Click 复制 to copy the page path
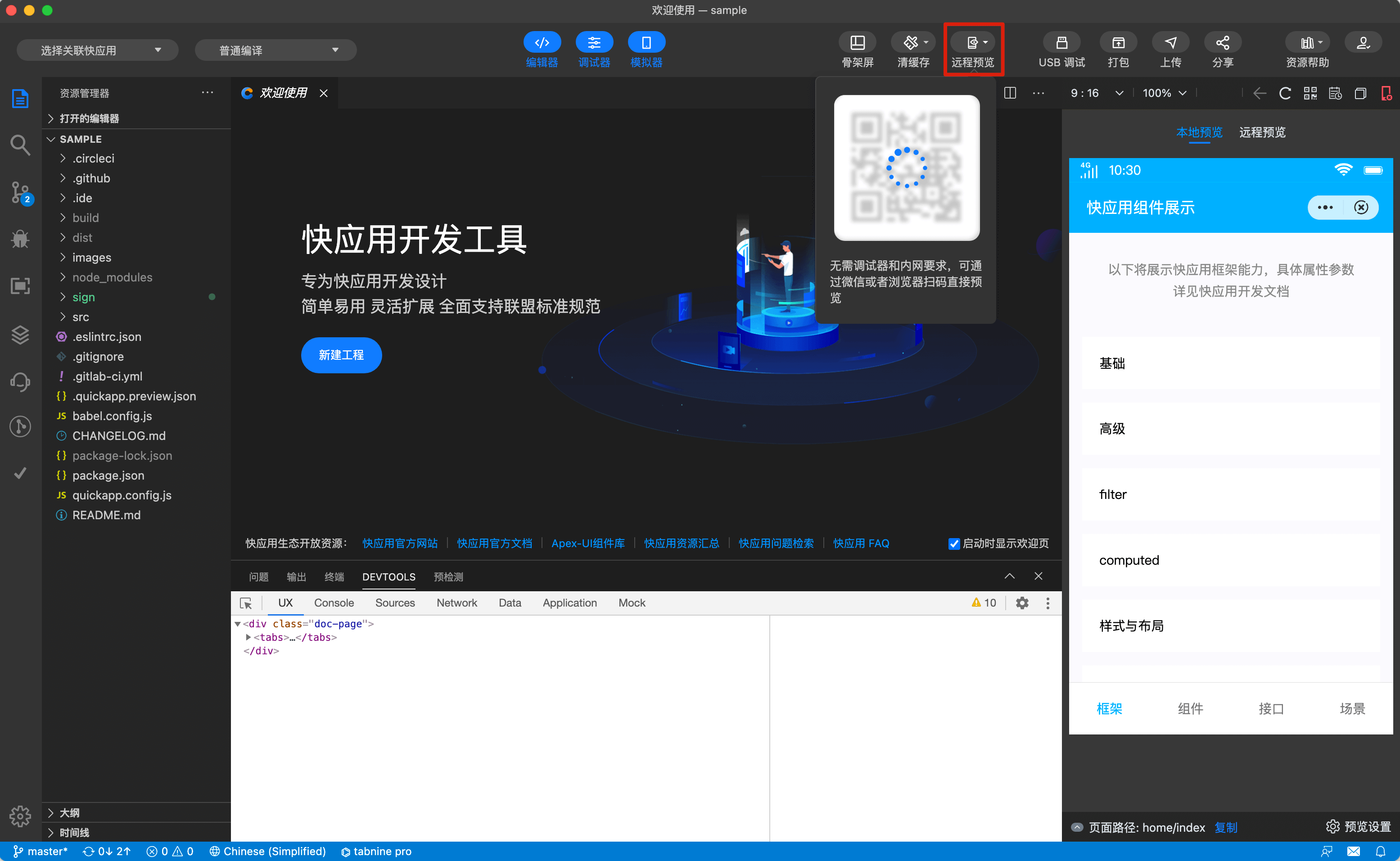This screenshot has height=861, width=1400. click(1226, 827)
